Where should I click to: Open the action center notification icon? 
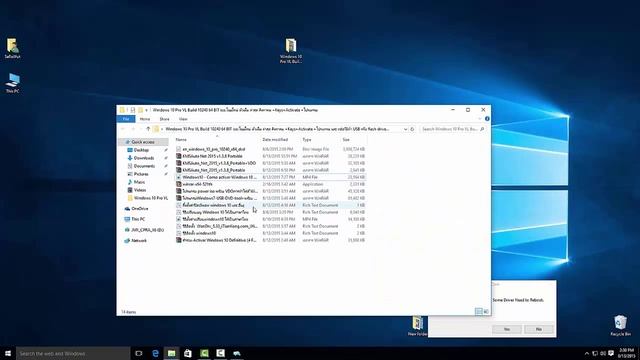[x=611, y=353]
